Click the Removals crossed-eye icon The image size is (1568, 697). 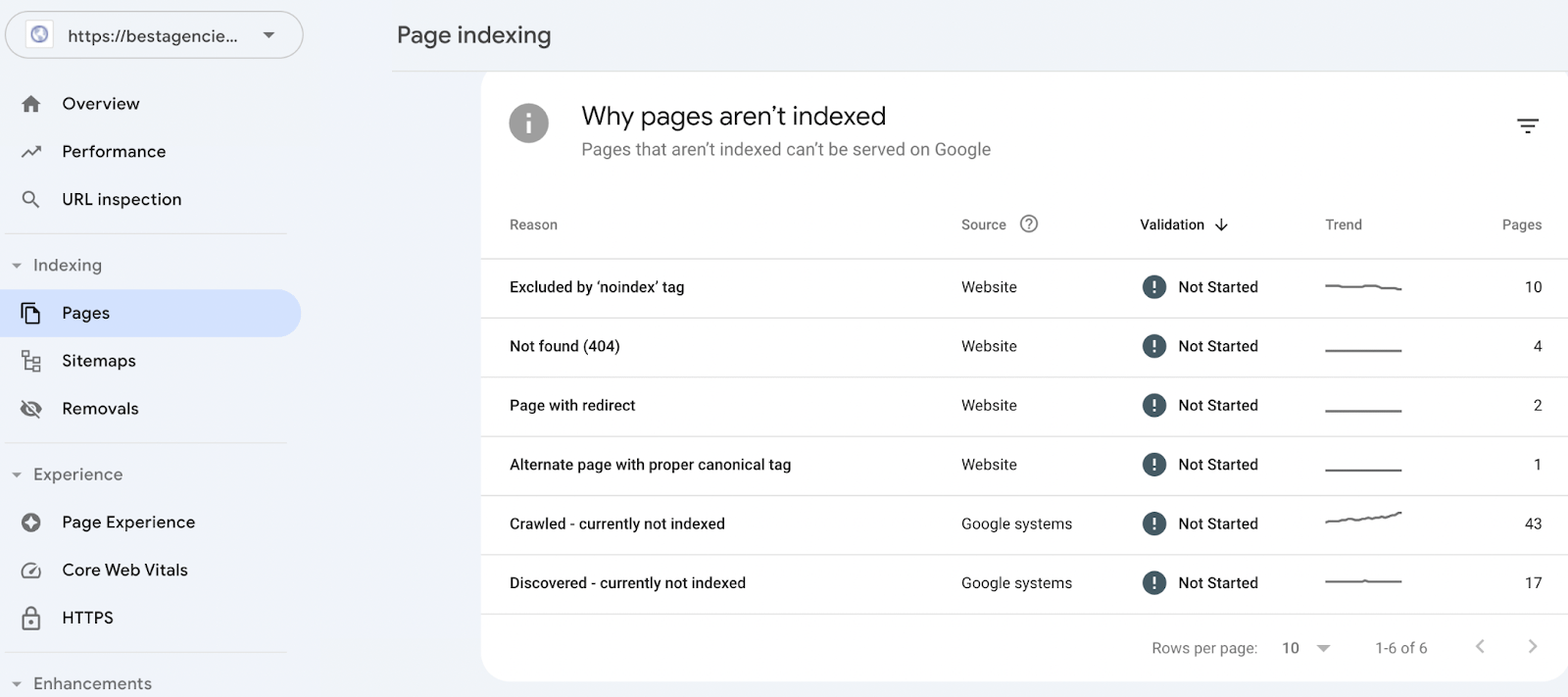(x=31, y=409)
